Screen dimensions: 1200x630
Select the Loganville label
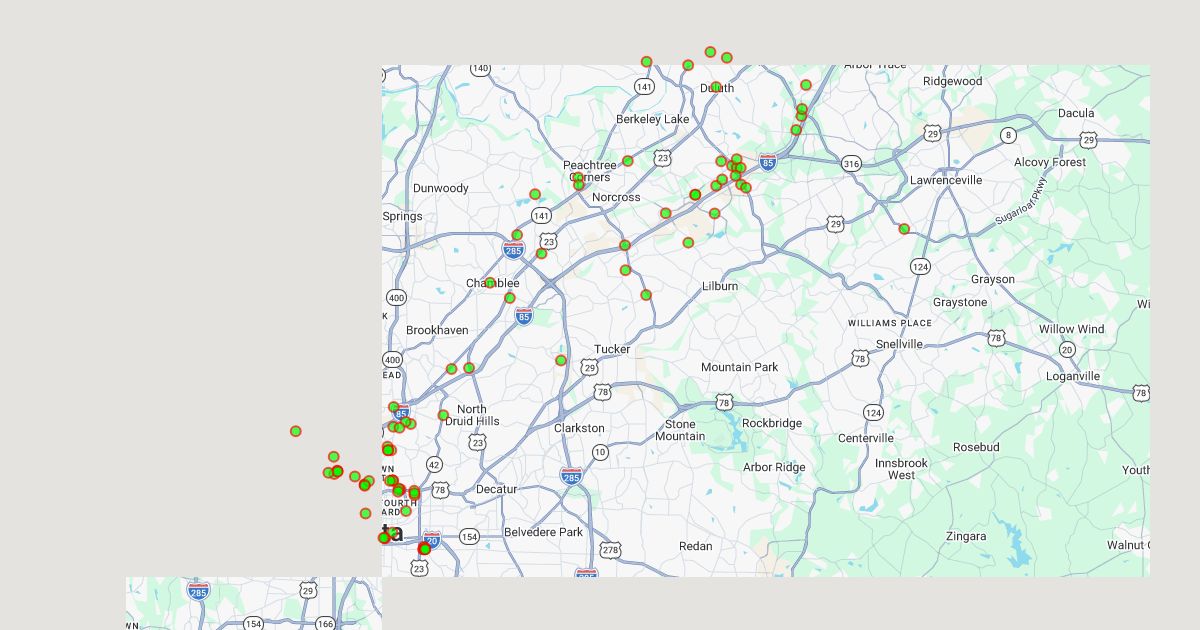click(1073, 377)
